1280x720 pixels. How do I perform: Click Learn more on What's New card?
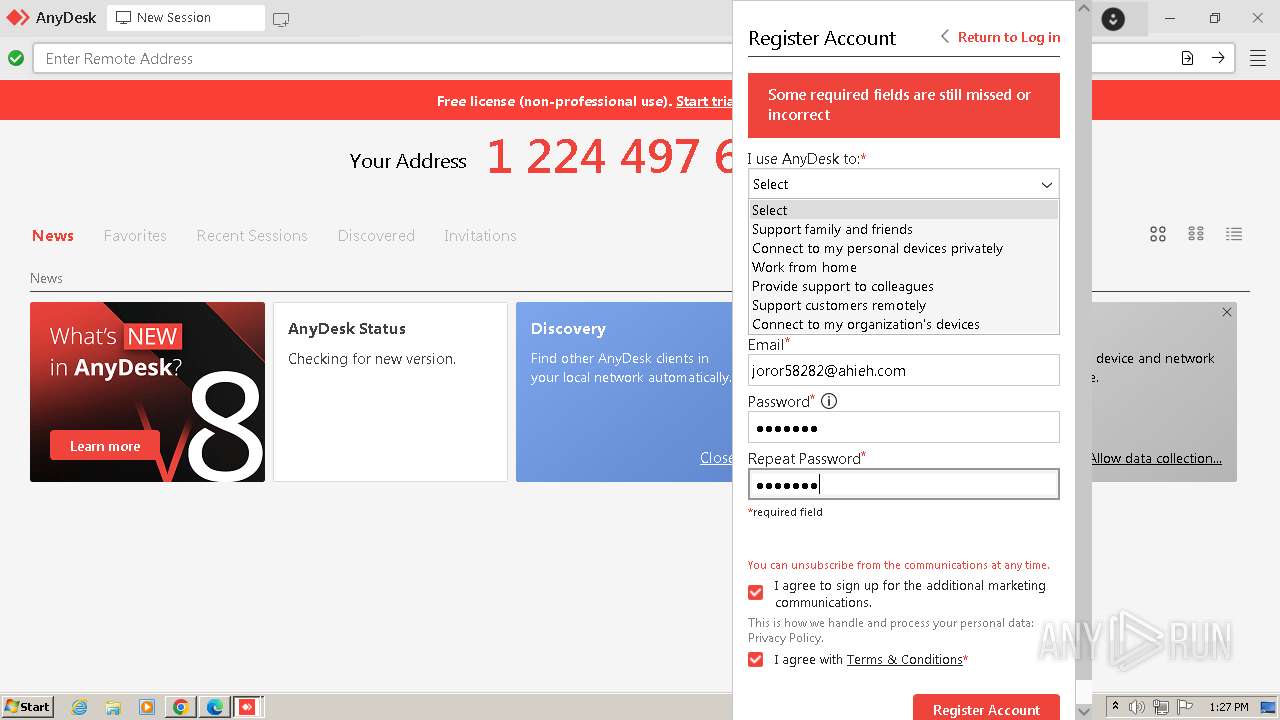[105, 446]
